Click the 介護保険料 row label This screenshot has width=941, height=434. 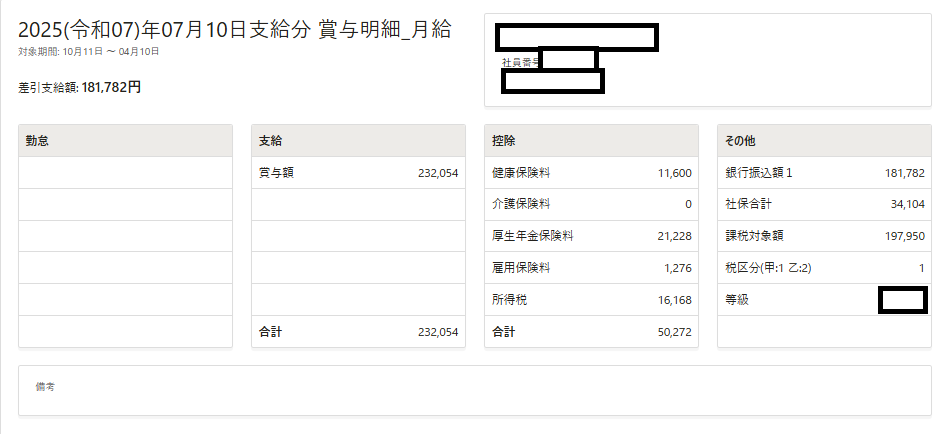coord(521,204)
